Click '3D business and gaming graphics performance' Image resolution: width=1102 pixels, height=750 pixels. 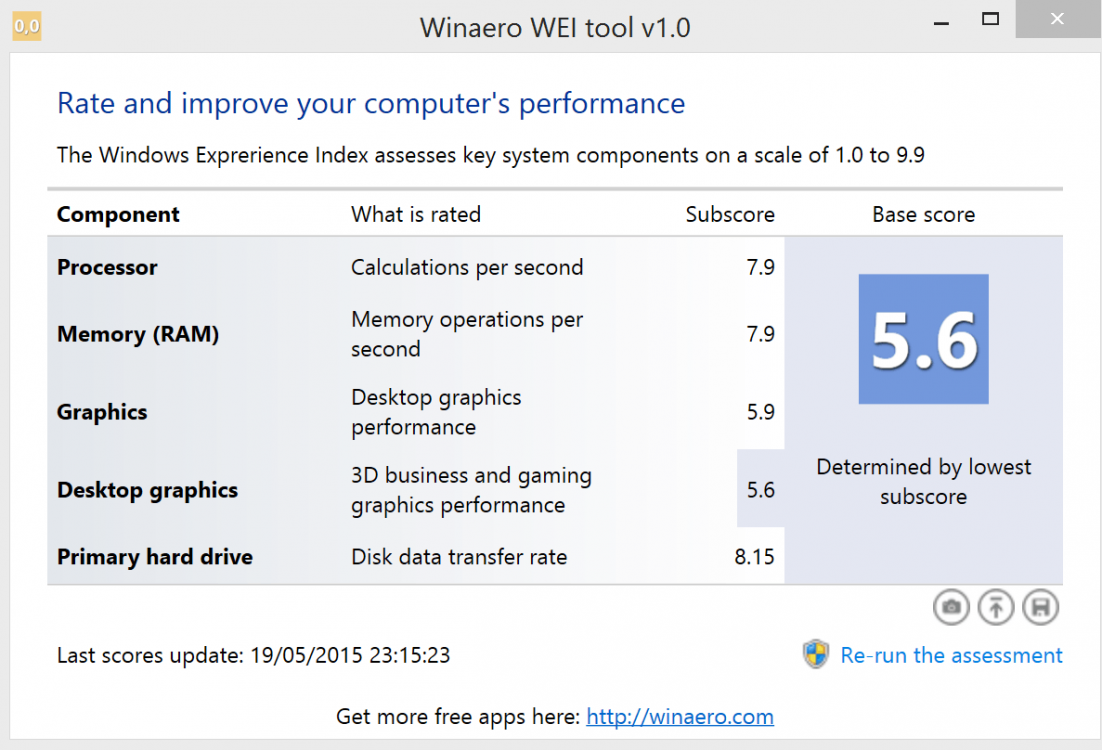471,490
